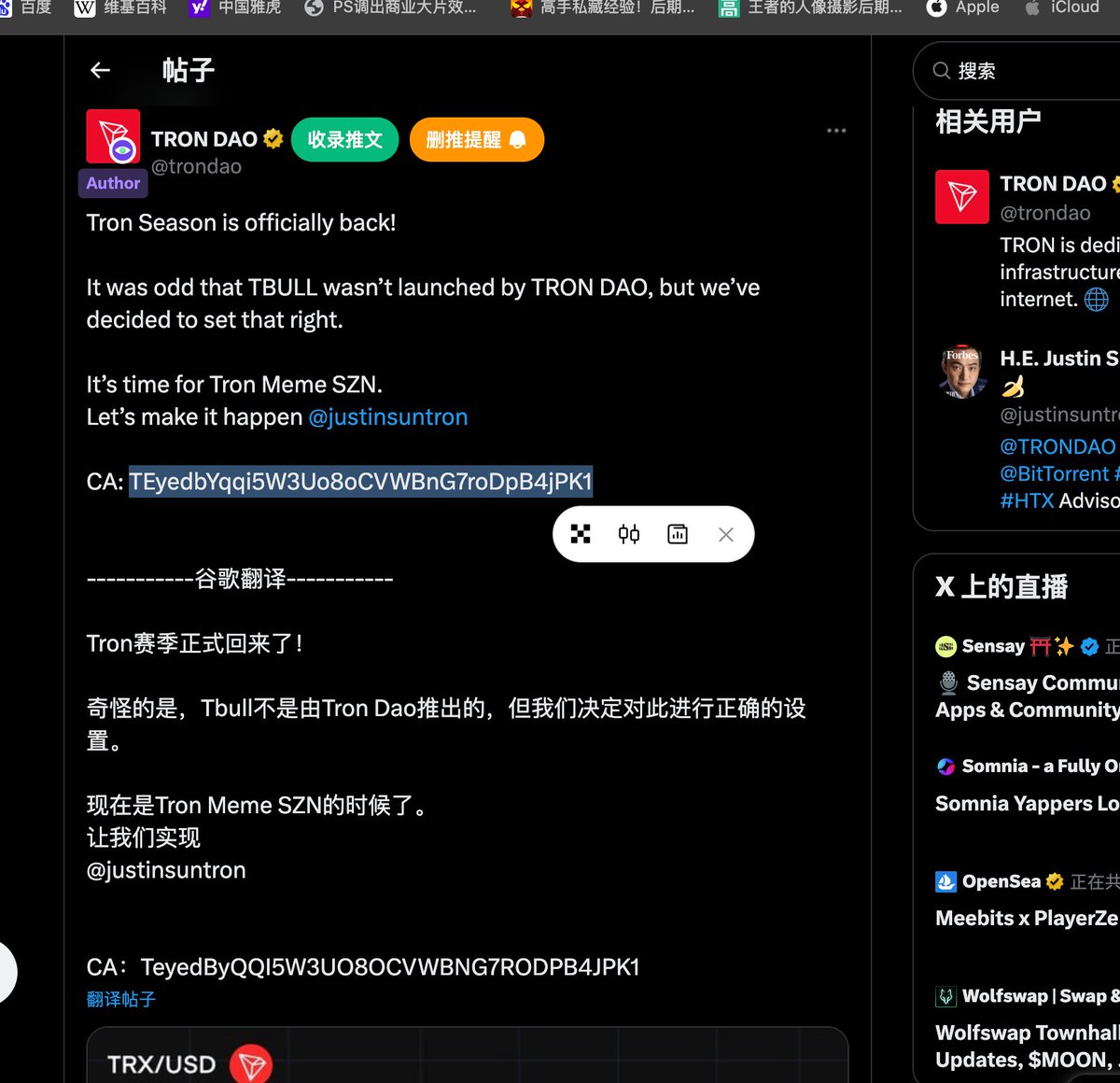The width and height of the screenshot is (1120, 1083).
Task: Click the text "It's time for Tron Meme SZN."
Action: click(234, 385)
